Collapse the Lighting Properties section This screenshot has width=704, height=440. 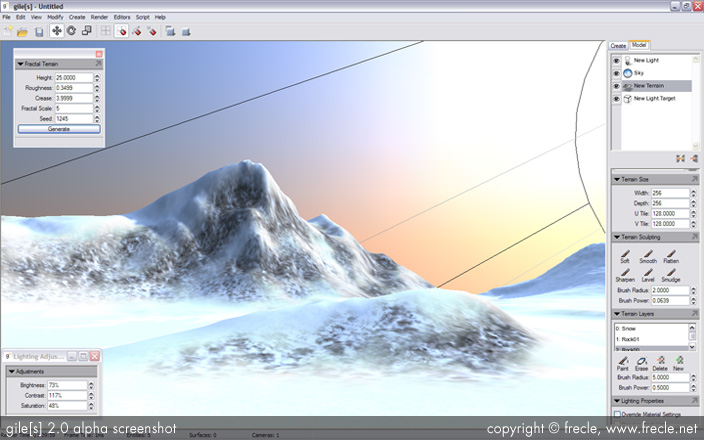point(617,400)
